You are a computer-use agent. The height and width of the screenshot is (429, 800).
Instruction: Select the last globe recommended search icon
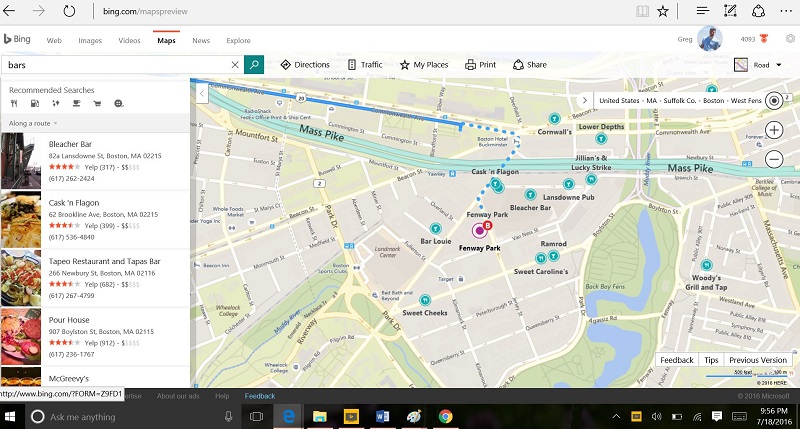coord(119,104)
